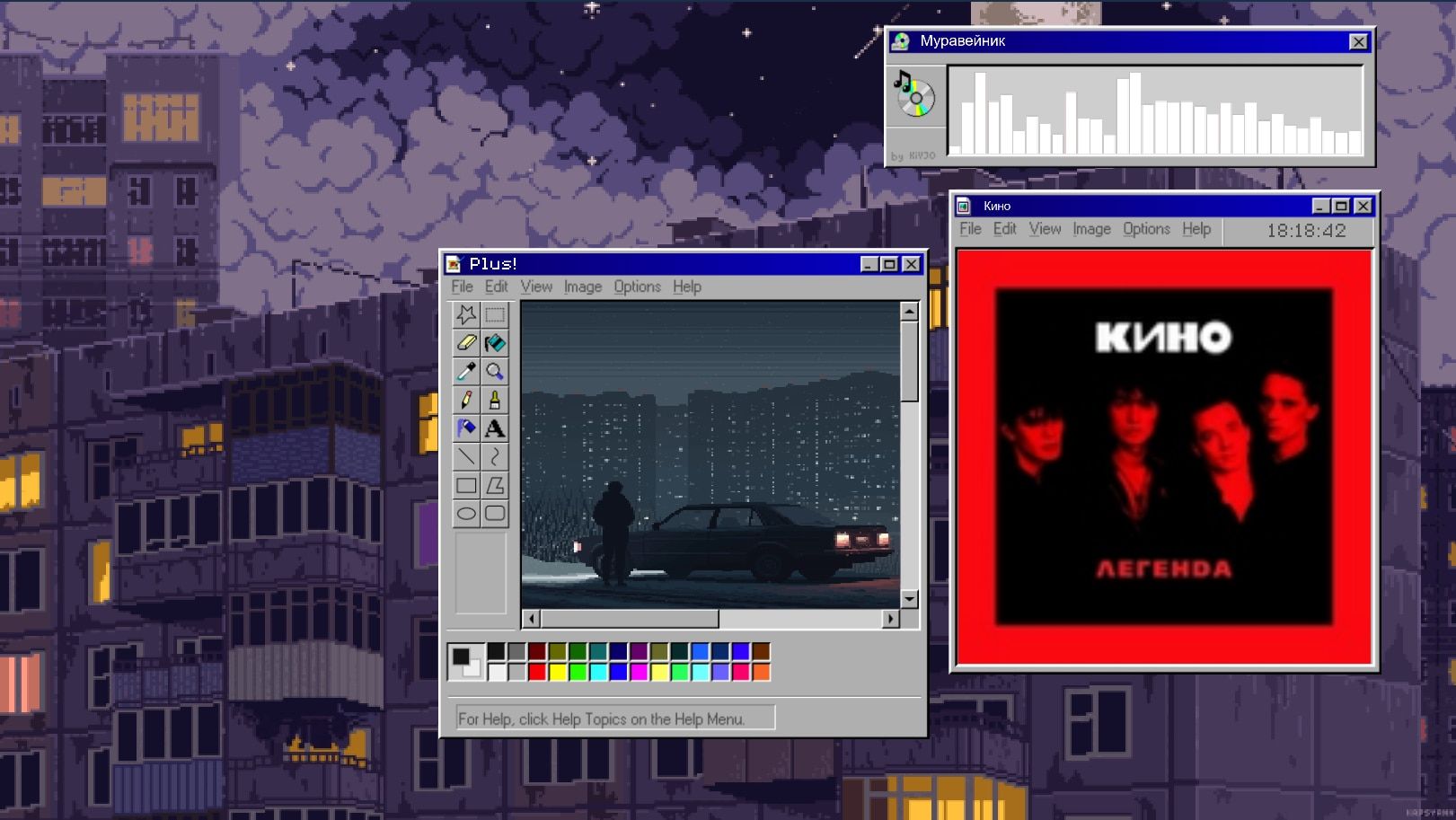The width and height of the screenshot is (1456, 820).
Task: Click the music note CD icon in player
Action: click(914, 94)
